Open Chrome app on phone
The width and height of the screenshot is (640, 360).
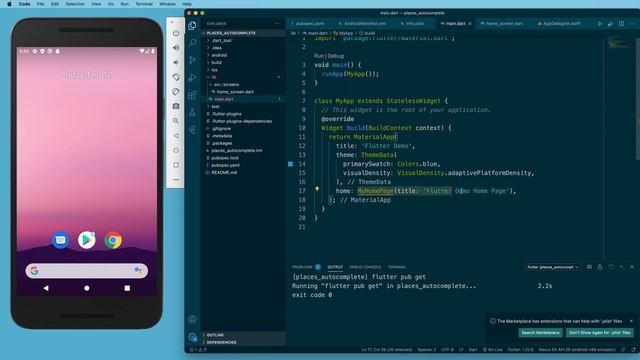[x=113, y=240]
